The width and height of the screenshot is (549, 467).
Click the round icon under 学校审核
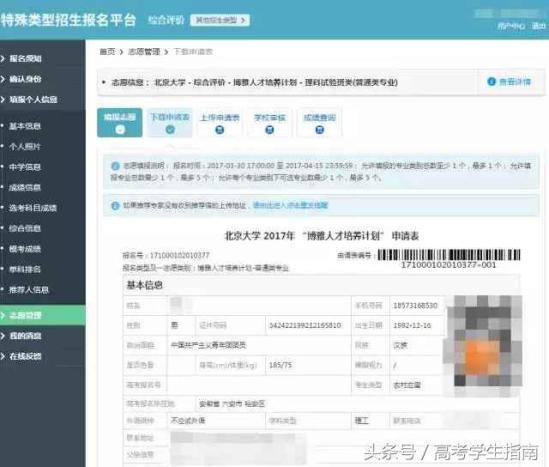[x=270, y=130]
